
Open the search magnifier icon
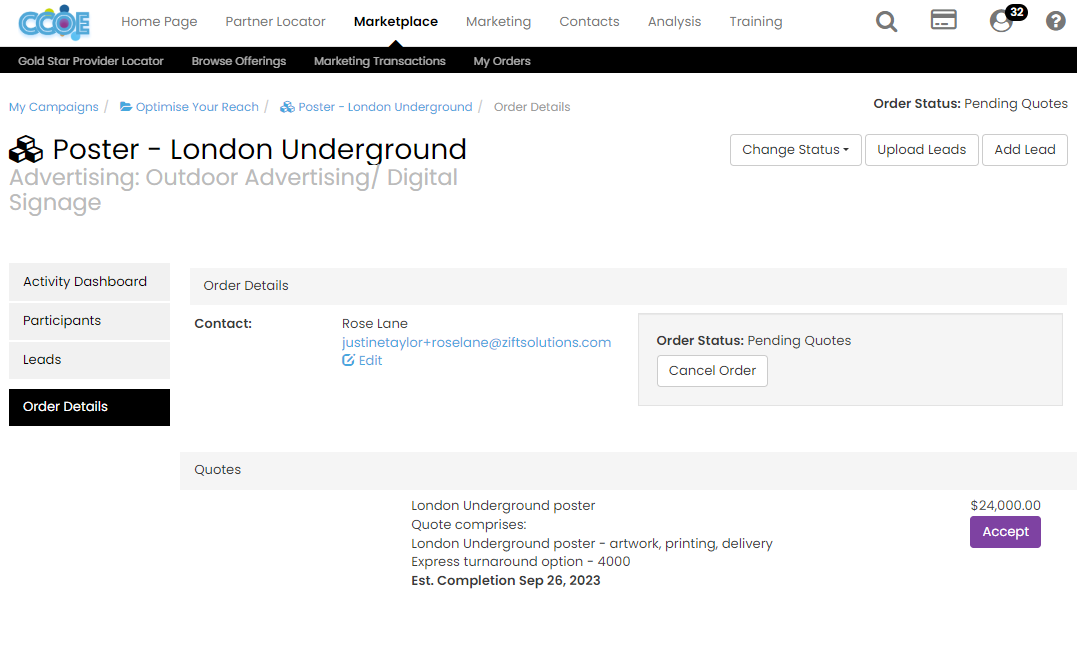886,21
